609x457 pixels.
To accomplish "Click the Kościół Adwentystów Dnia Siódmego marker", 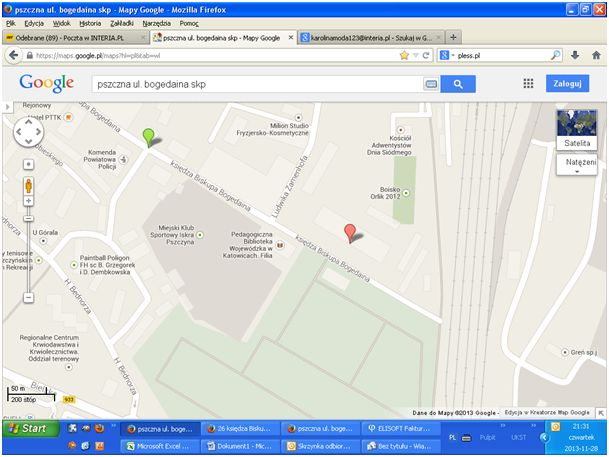I will click(400, 130).
